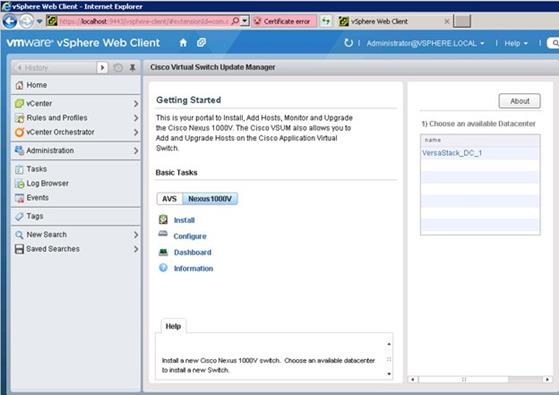Switch to the AVS toggle tab

click(169, 199)
